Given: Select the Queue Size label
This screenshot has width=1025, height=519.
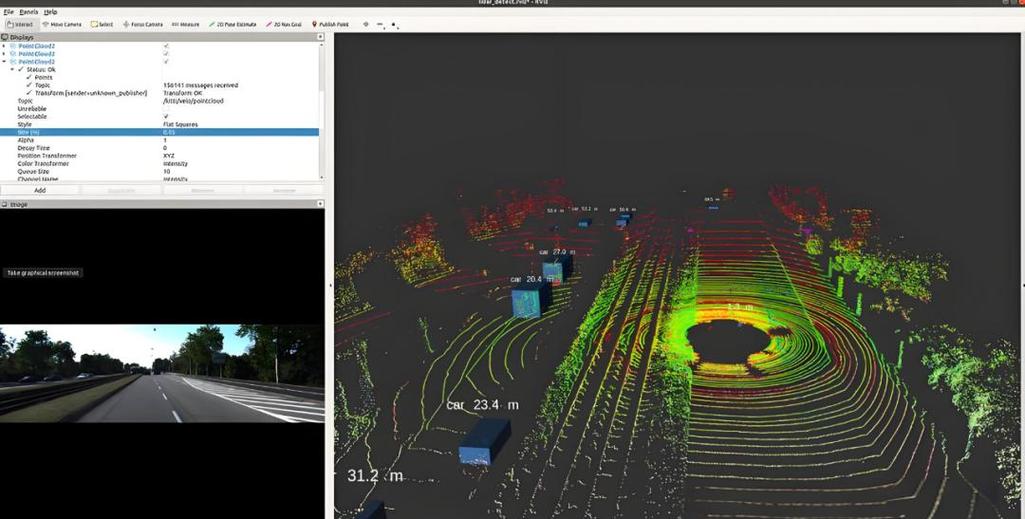Looking at the screenshot, I should tap(33, 171).
